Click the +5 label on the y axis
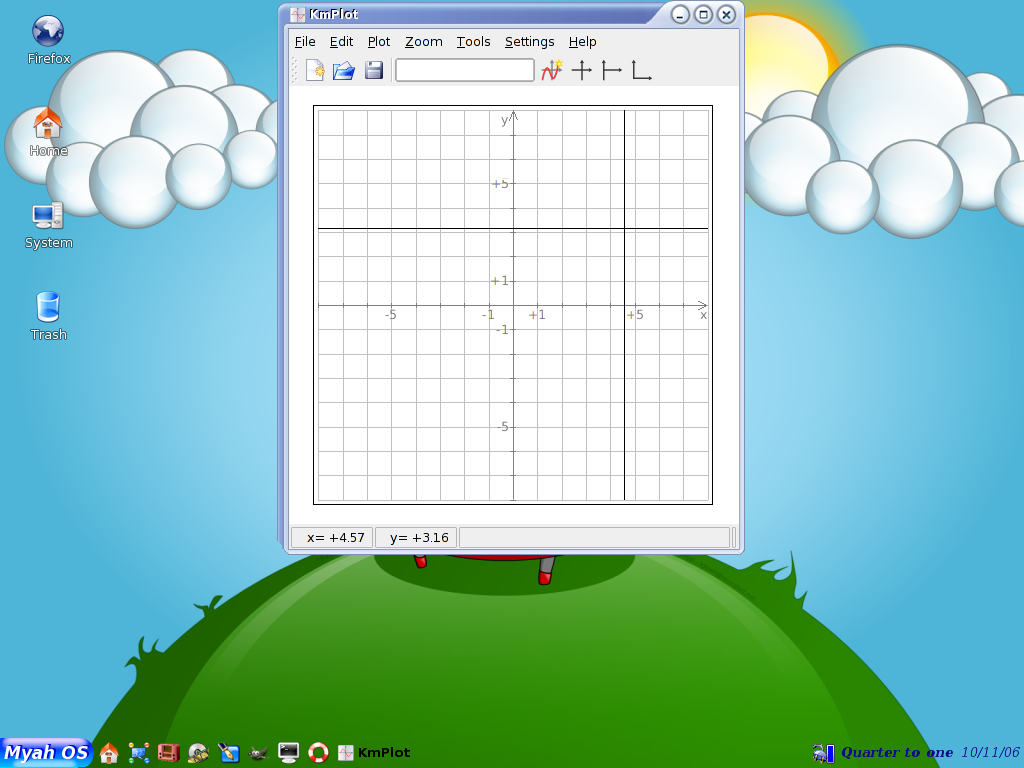 pyautogui.click(x=500, y=184)
